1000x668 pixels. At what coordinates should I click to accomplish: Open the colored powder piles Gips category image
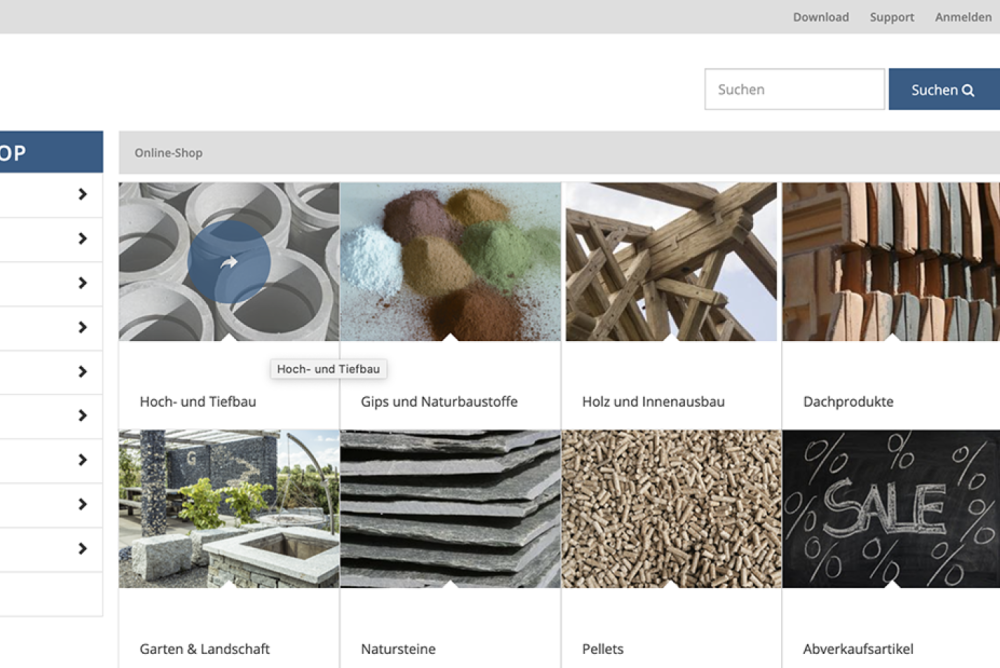point(450,261)
